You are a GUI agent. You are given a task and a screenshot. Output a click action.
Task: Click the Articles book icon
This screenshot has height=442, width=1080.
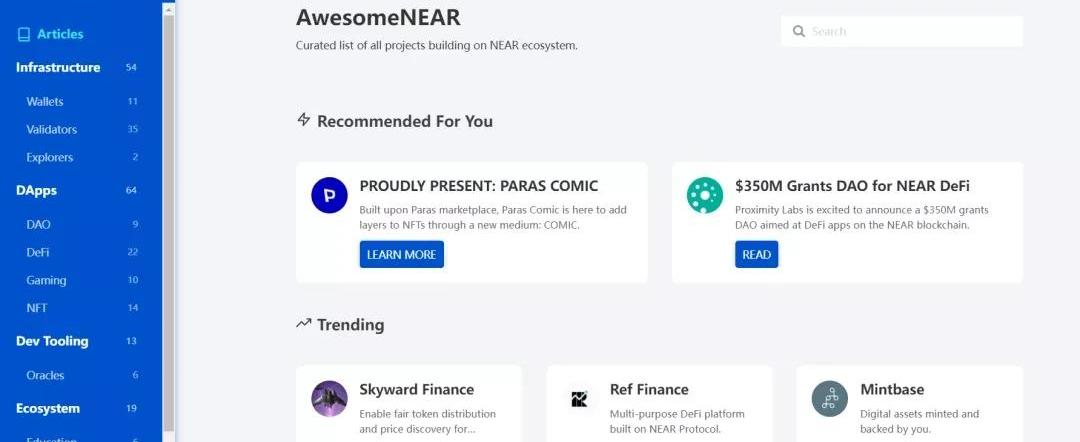pyautogui.click(x=24, y=34)
